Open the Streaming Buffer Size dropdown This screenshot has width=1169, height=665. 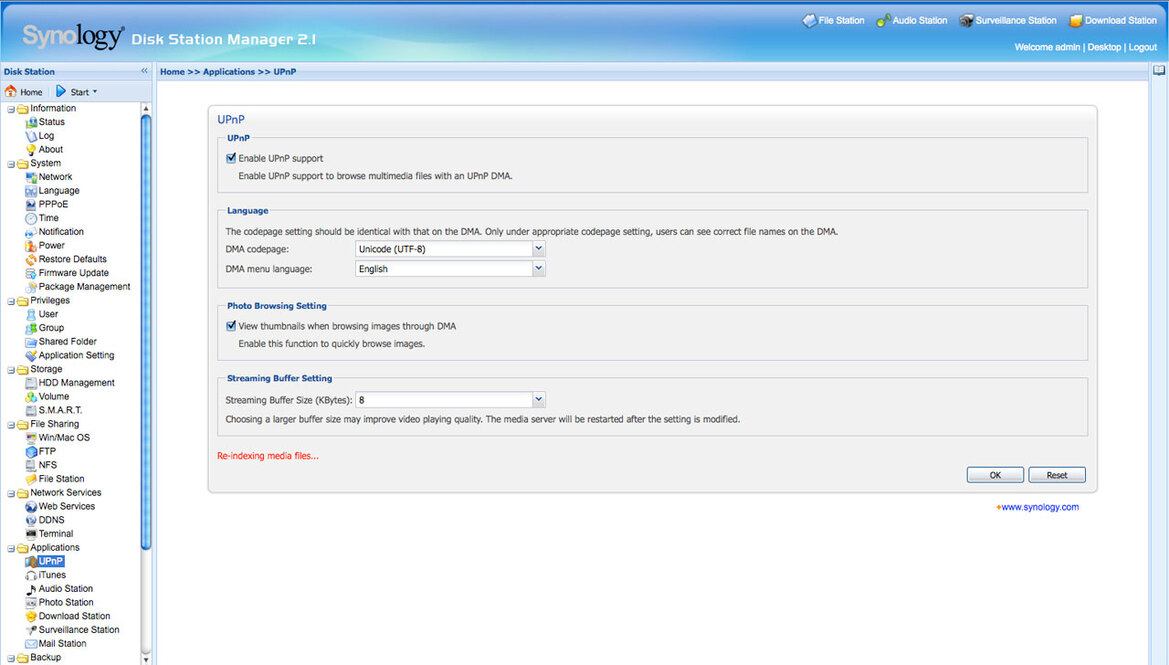(538, 400)
